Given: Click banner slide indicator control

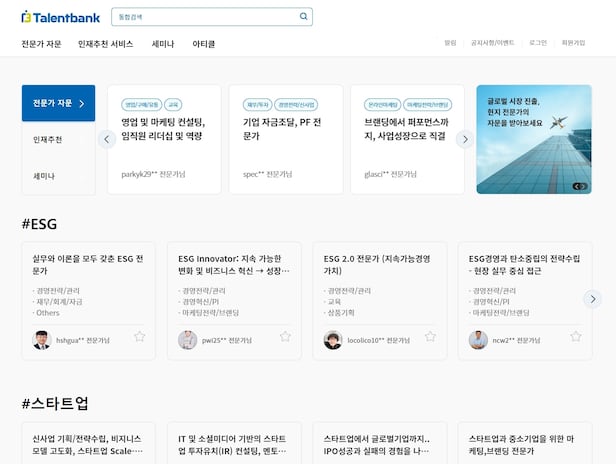Looking at the screenshot, I should tap(578, 186).
